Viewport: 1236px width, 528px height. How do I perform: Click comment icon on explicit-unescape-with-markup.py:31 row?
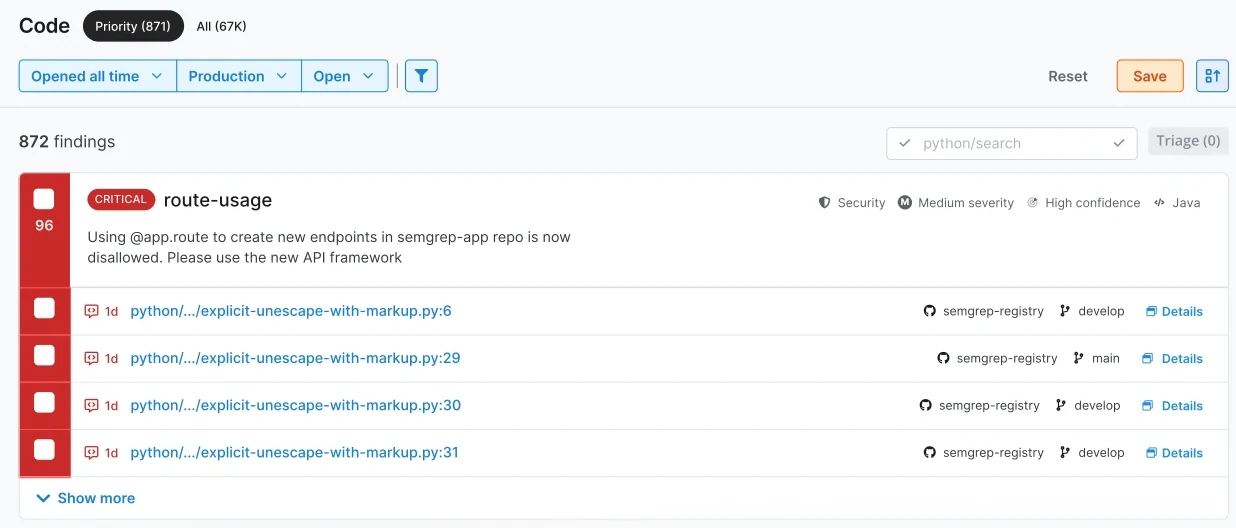(x=92, y=452)
